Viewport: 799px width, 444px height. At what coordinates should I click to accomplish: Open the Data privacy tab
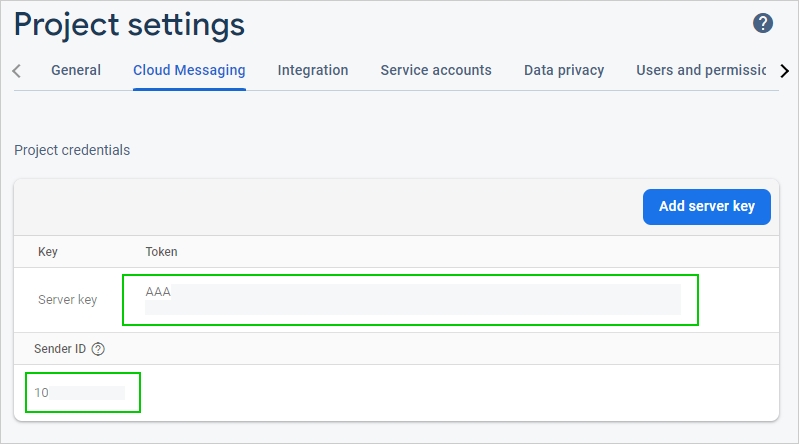[x=564, y=70]
